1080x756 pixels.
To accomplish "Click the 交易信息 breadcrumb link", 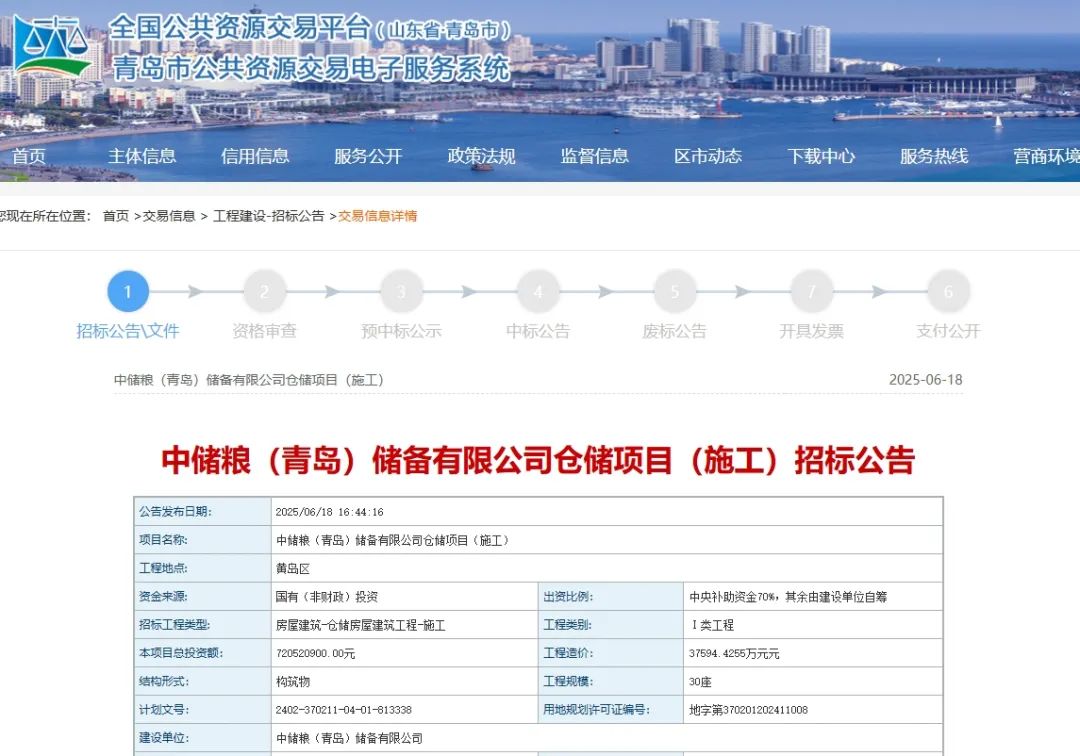I will 169,216.
